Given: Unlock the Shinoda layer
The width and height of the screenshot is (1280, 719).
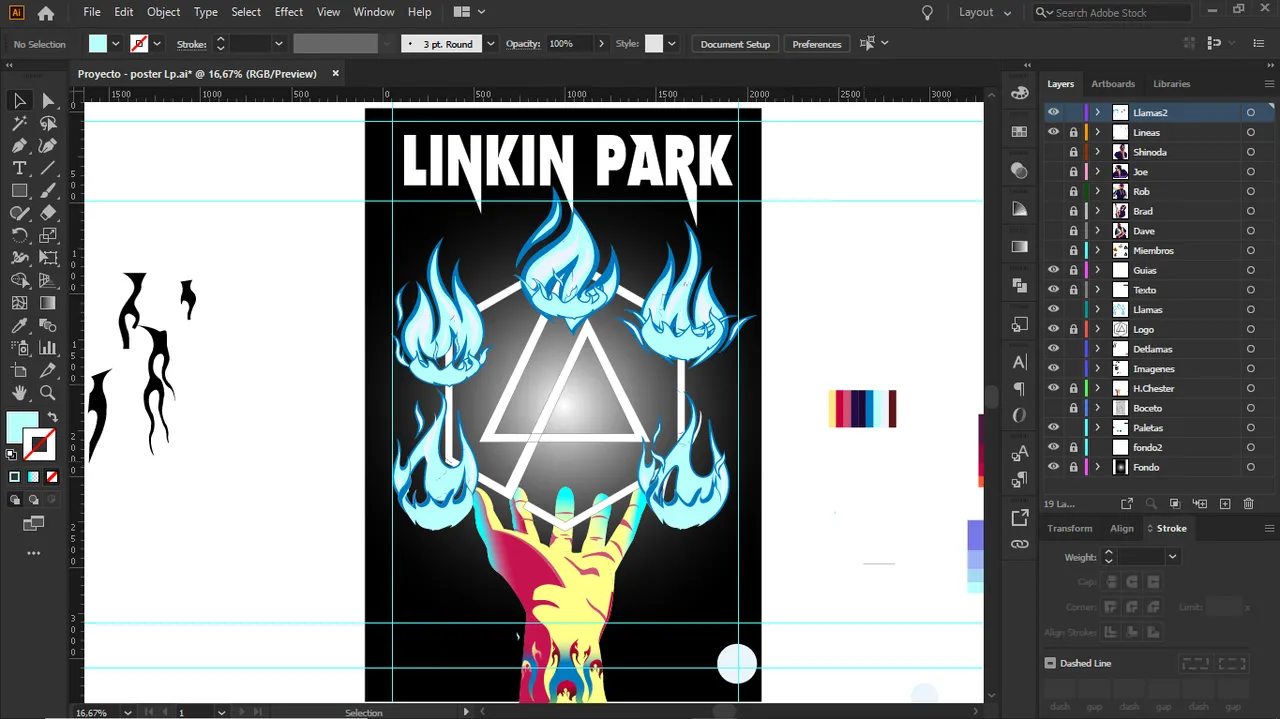Looking at the screenshot, I should tap(1073, 152).
